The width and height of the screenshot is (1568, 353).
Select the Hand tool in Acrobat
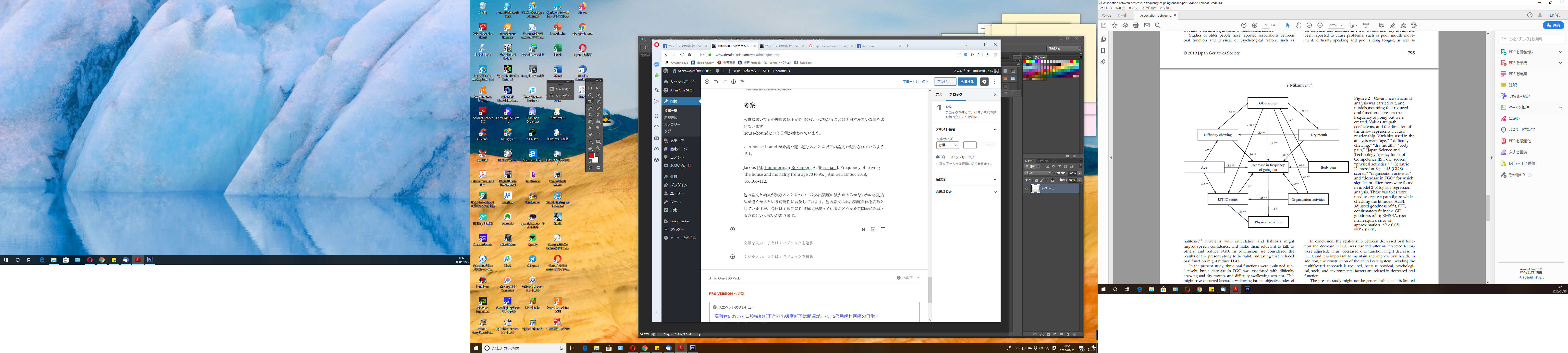tap(1298, 25)
